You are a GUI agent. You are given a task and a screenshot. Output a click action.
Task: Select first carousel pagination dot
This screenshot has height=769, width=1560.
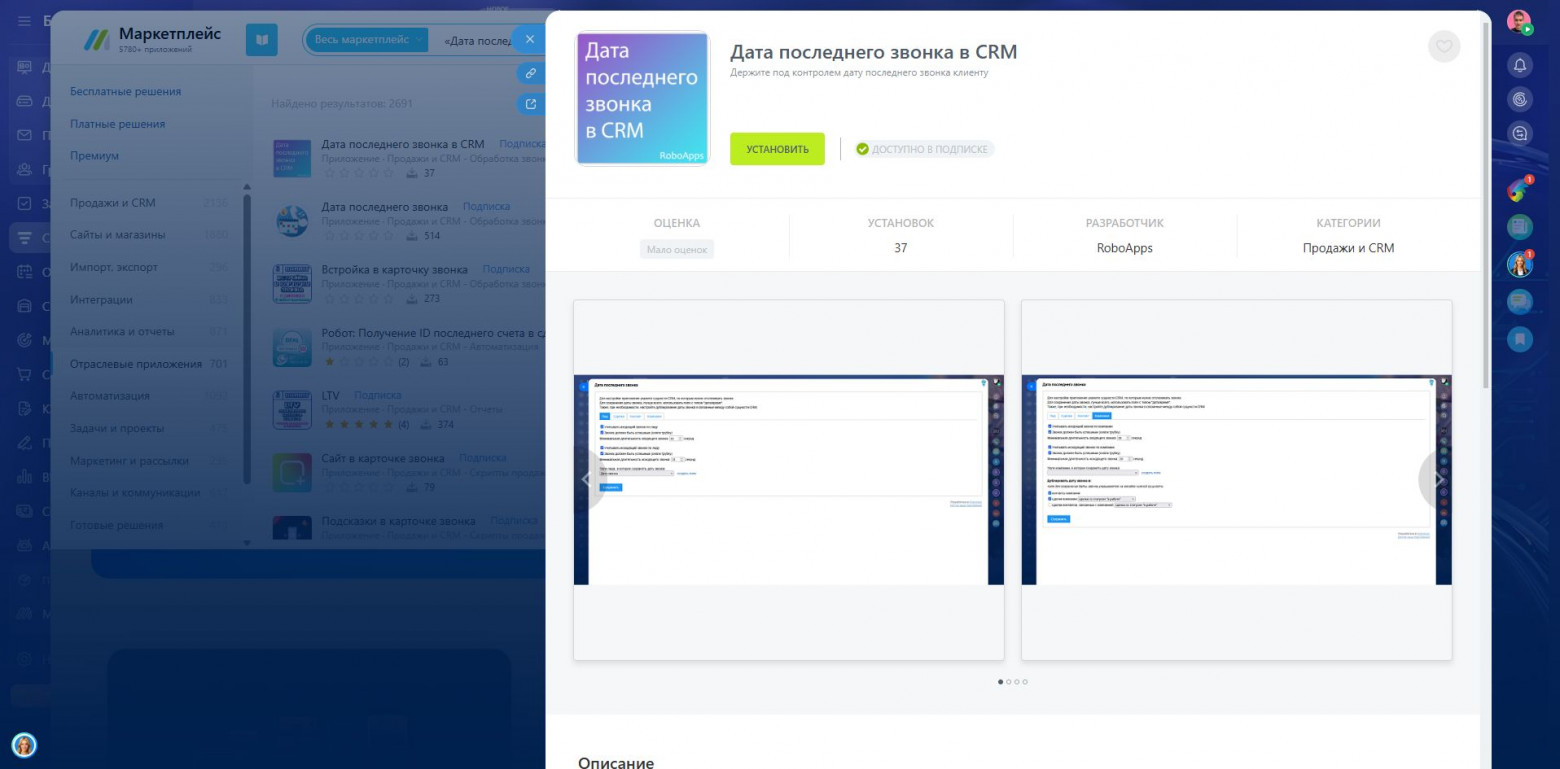point(1001,682)
